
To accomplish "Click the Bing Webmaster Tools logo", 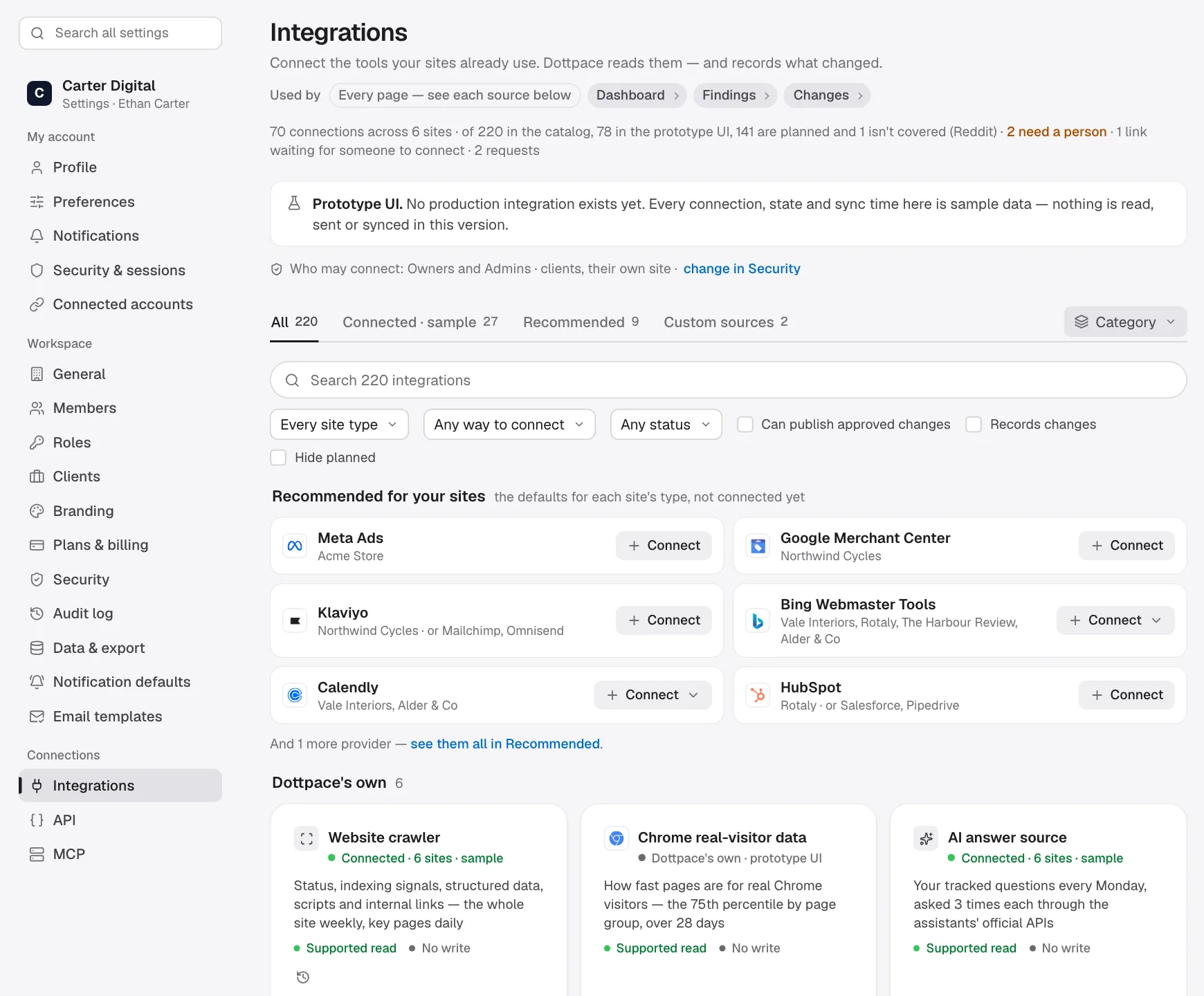I will pyautogui.click(x=758, y=620).
